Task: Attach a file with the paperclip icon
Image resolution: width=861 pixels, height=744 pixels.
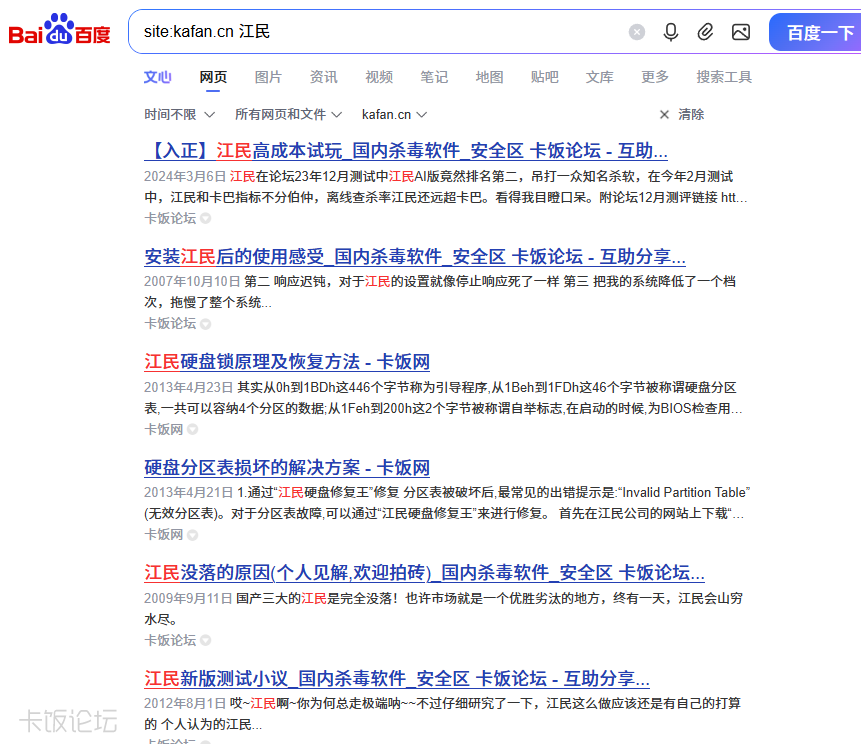Action: tap(705, 32)
